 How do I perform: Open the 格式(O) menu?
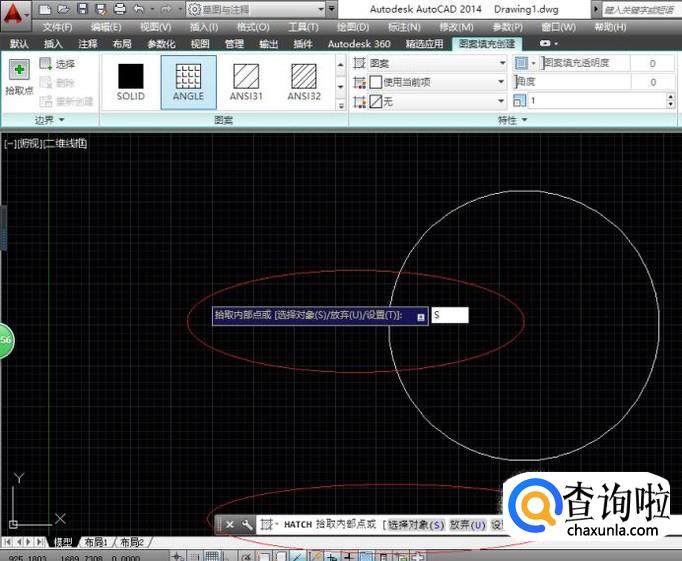point(251,27)
